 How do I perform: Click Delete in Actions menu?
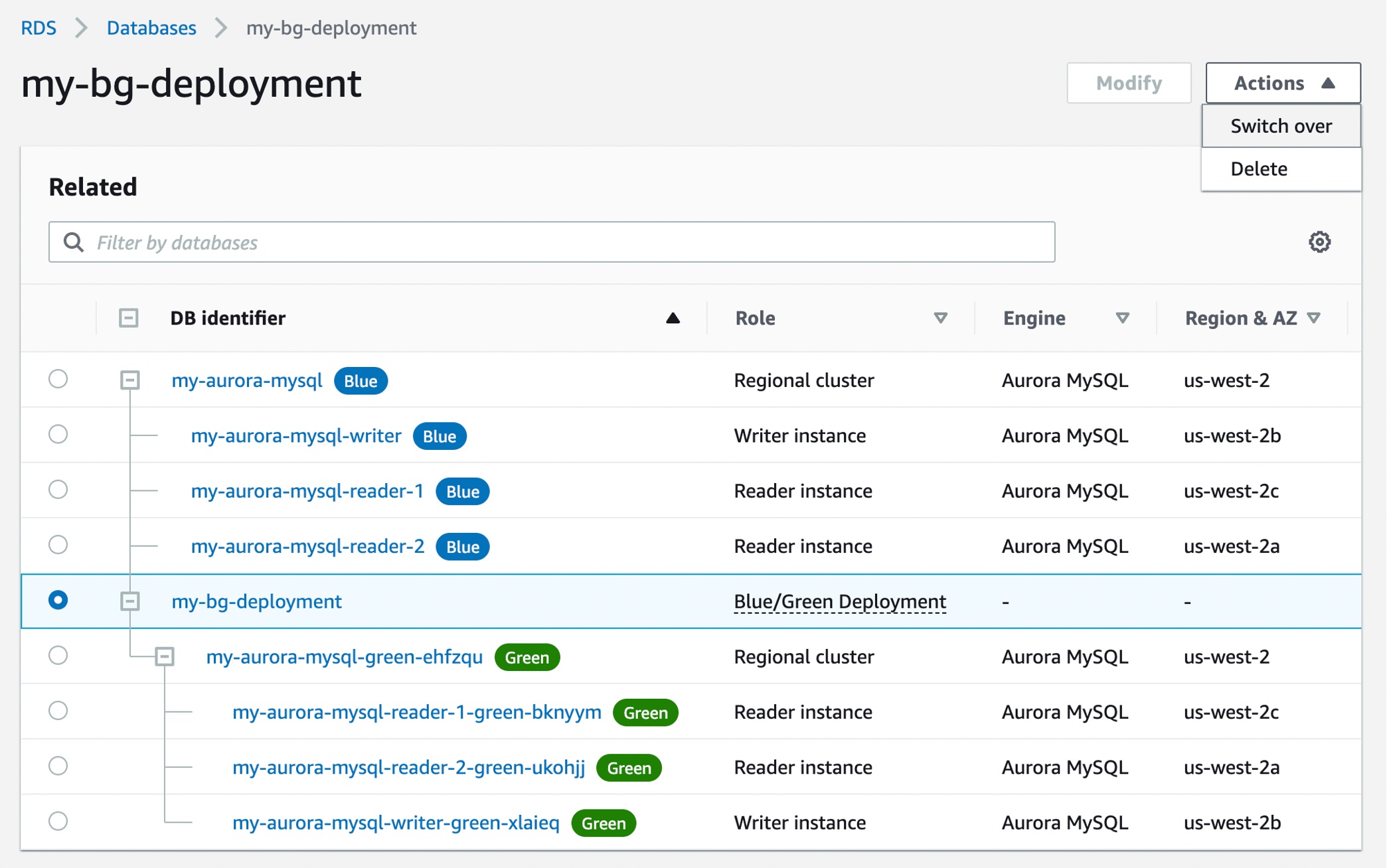click(x=1259, y=168)
